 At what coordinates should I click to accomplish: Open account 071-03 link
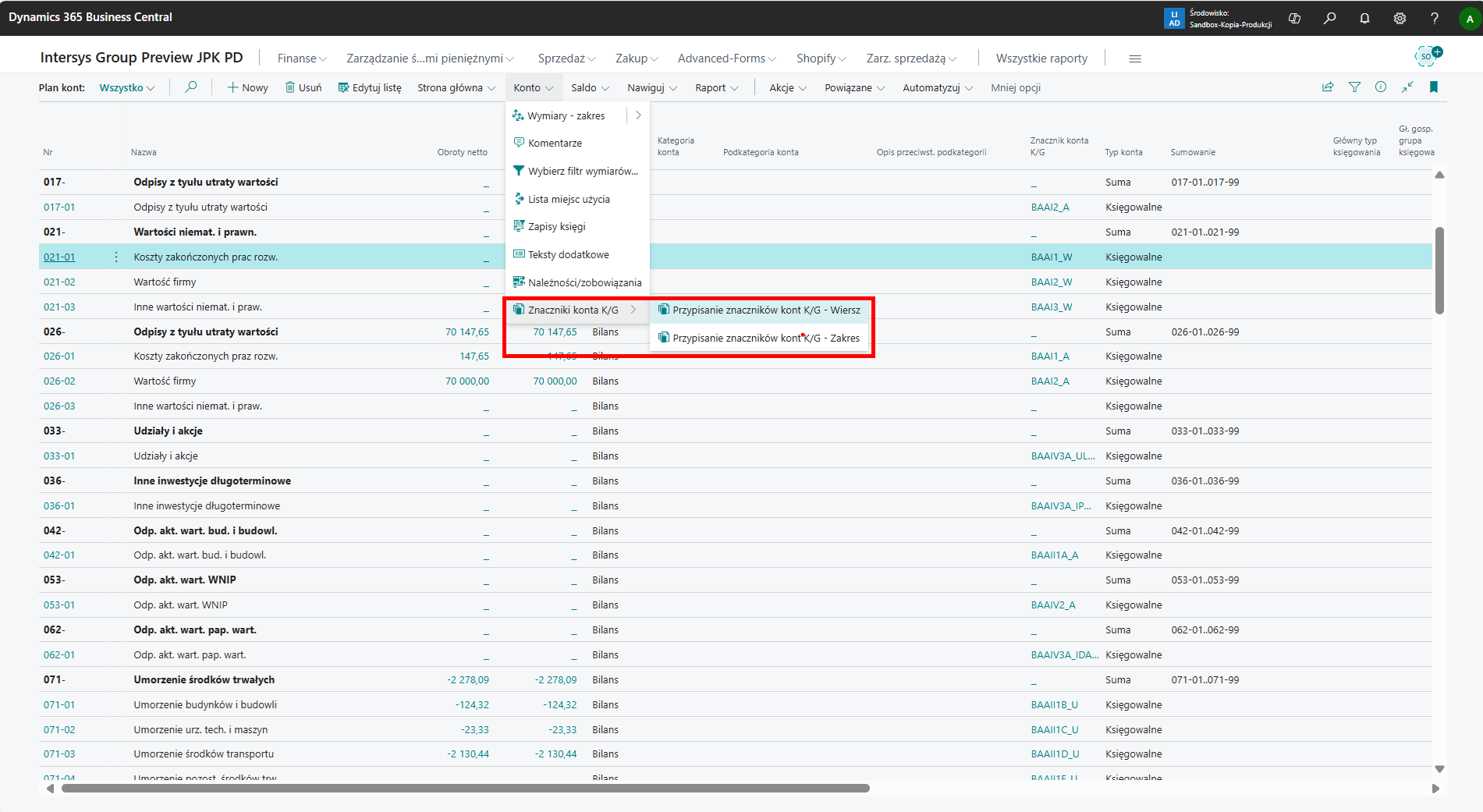[59, 754]
